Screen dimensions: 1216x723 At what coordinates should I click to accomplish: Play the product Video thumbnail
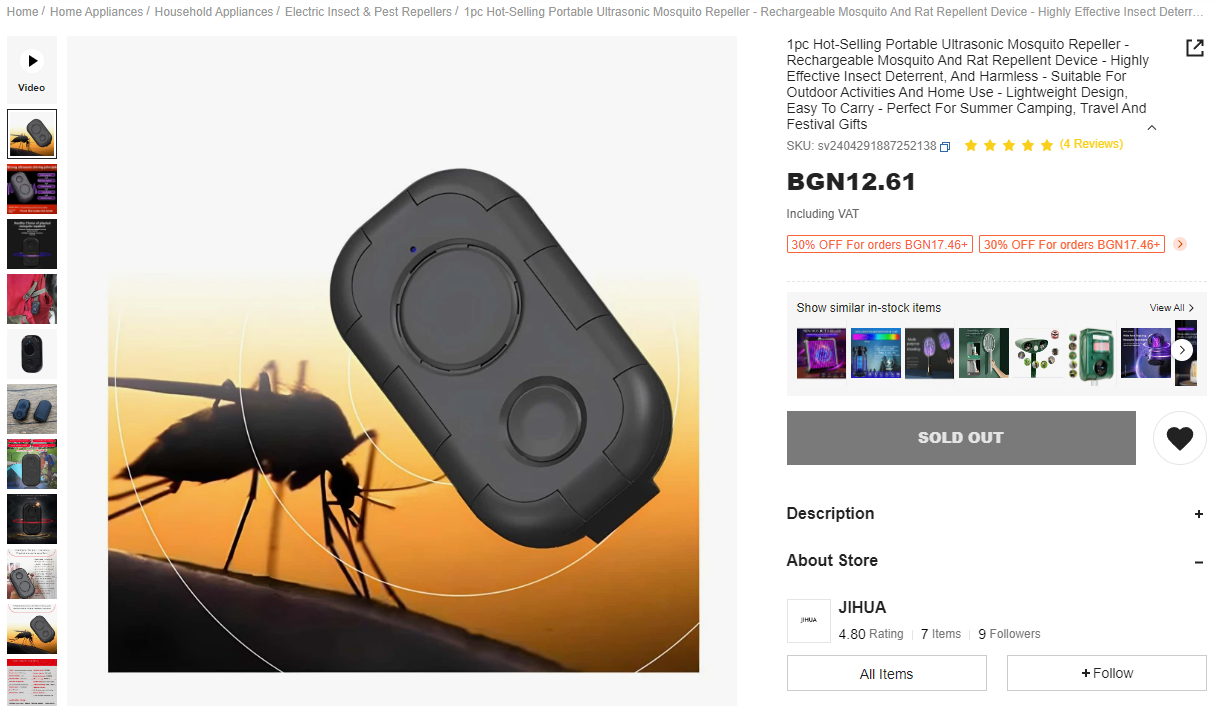click(32, 71)
